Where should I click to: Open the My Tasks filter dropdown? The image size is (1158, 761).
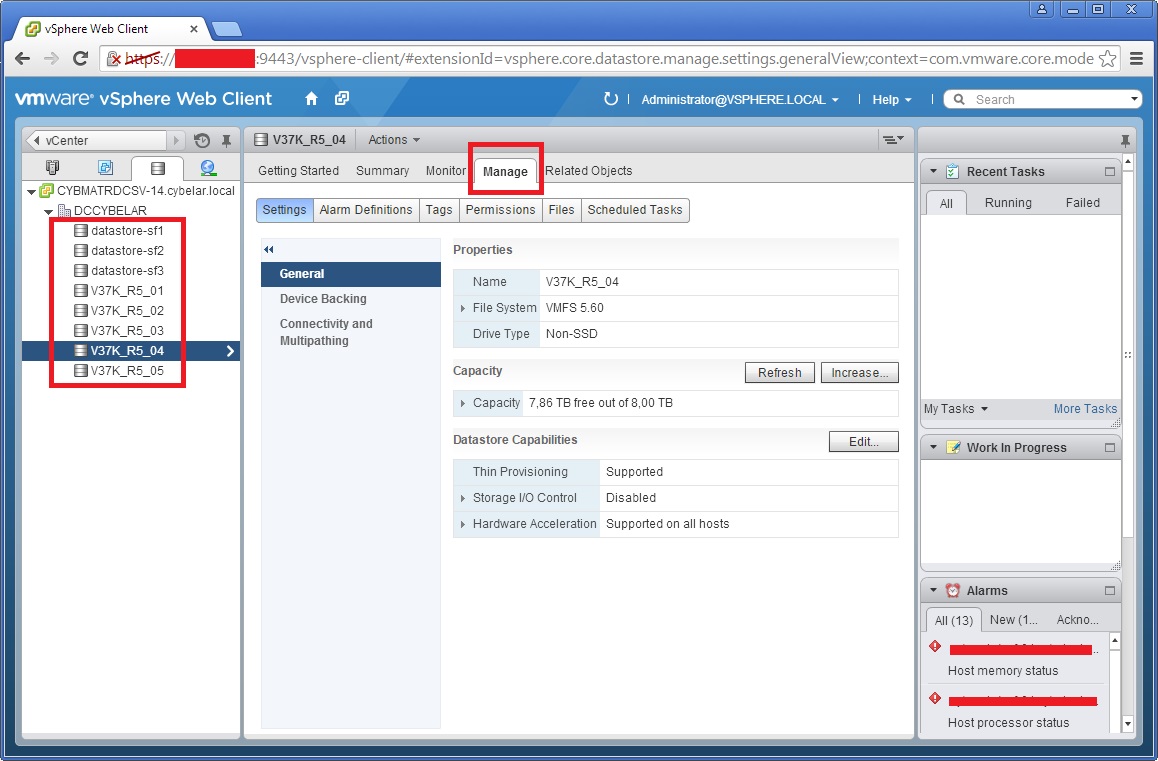point(956,409)
